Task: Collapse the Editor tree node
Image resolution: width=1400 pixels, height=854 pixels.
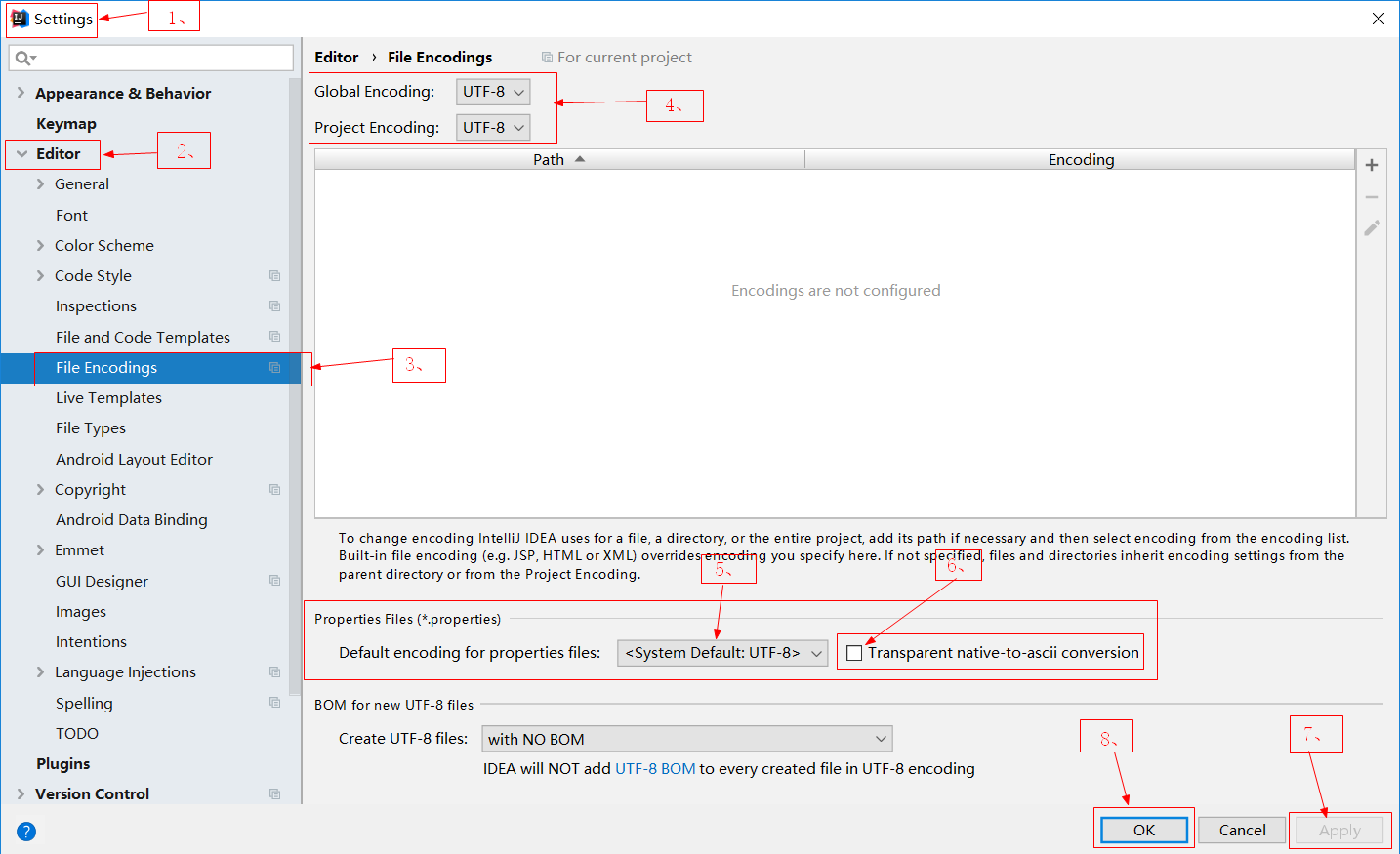Action: tap(21, 154)
